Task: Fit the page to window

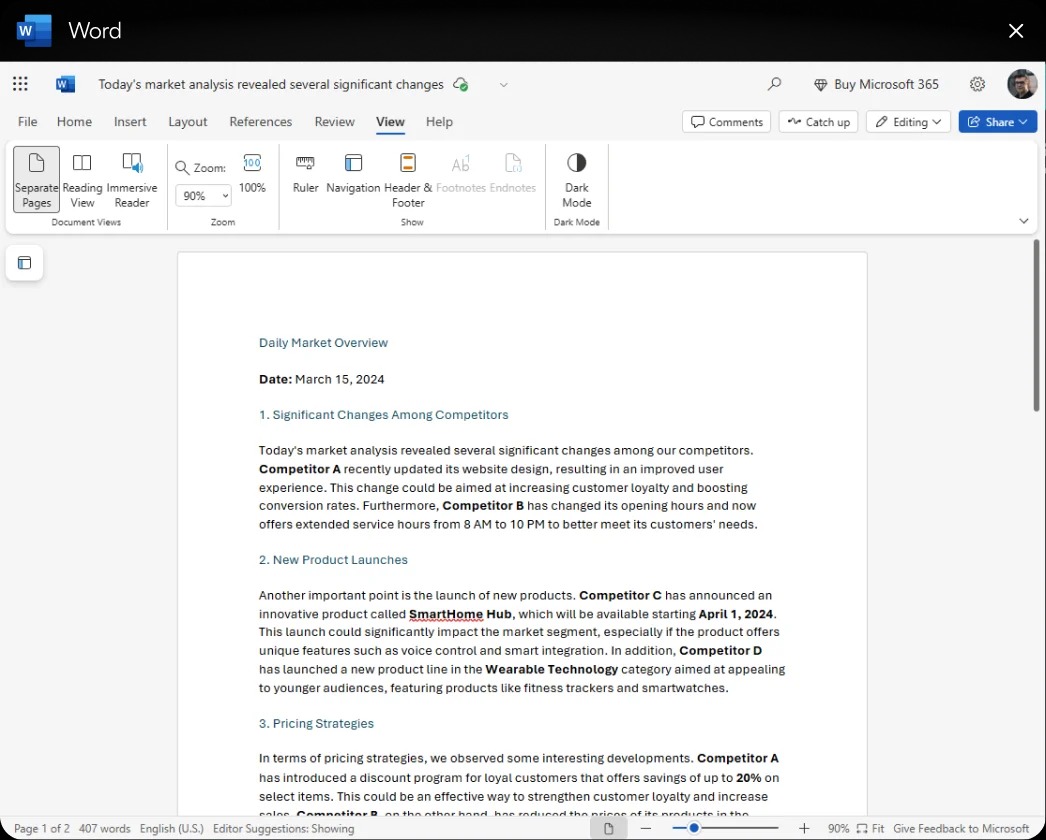Action: [x=871, y=829]
